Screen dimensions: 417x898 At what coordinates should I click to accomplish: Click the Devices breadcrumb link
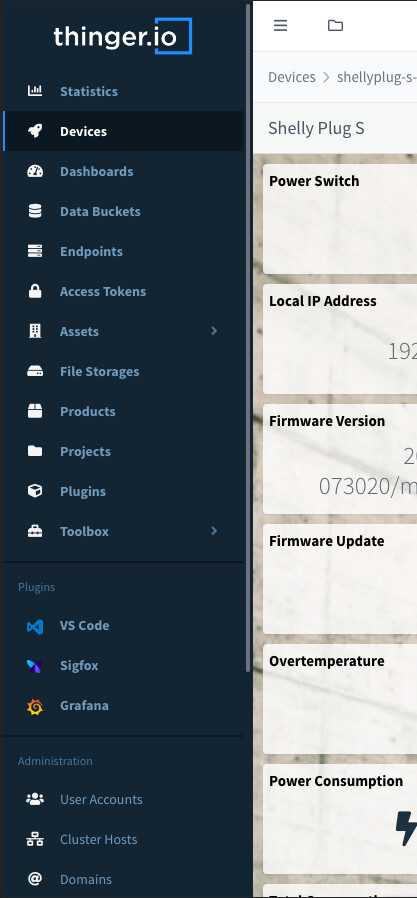pyautogui.click(x=292, y=77)
